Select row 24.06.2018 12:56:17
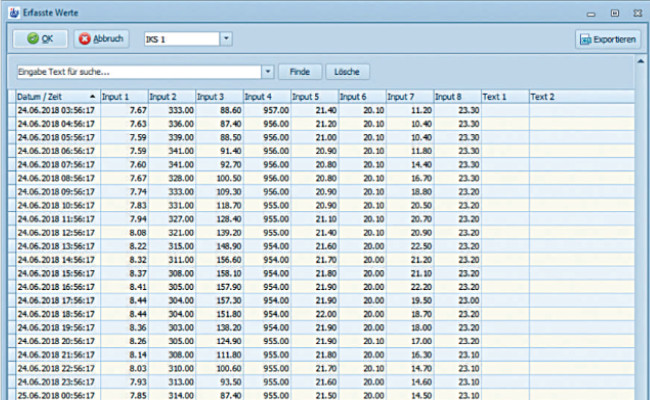Viewport: 650px width, 400px height. point(321,233)
